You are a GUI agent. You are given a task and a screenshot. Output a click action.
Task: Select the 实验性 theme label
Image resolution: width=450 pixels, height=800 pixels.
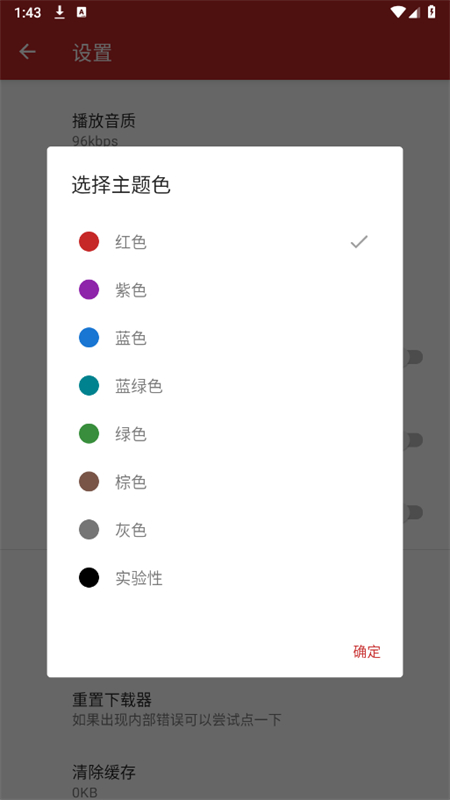pos(139,578)
